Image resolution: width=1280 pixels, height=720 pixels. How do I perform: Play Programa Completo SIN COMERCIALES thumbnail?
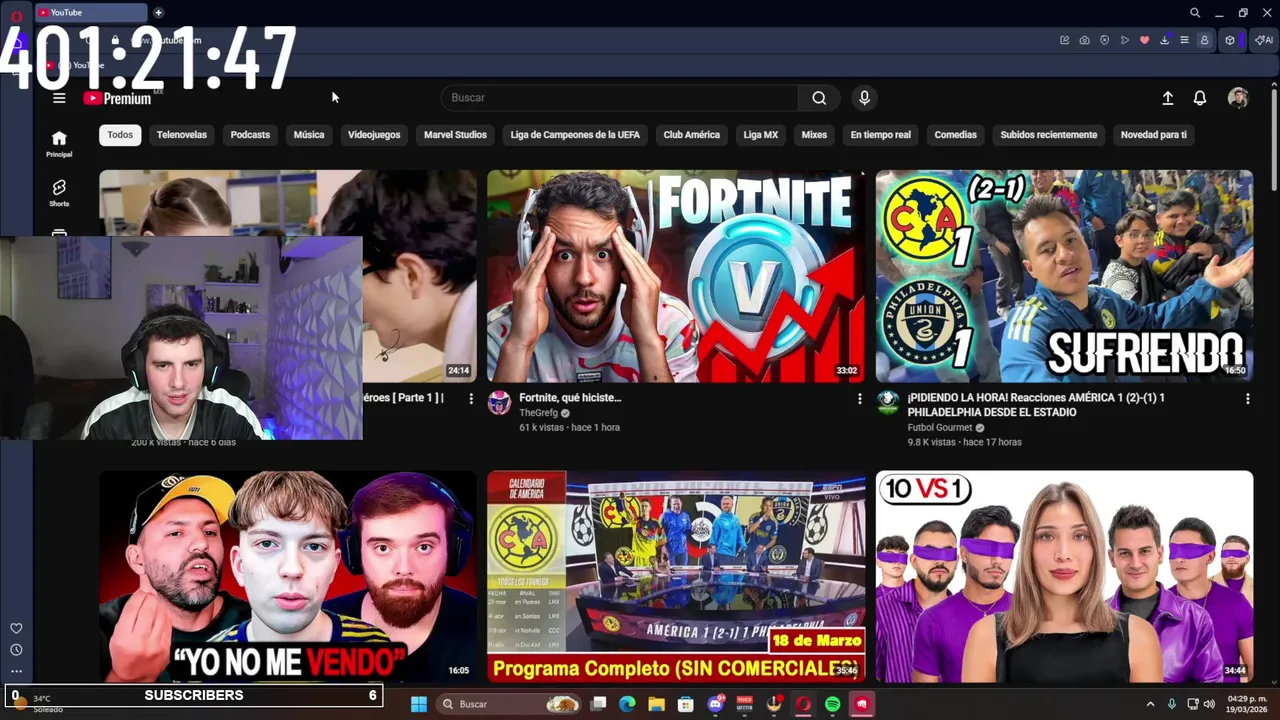click(x=676, y=577)
